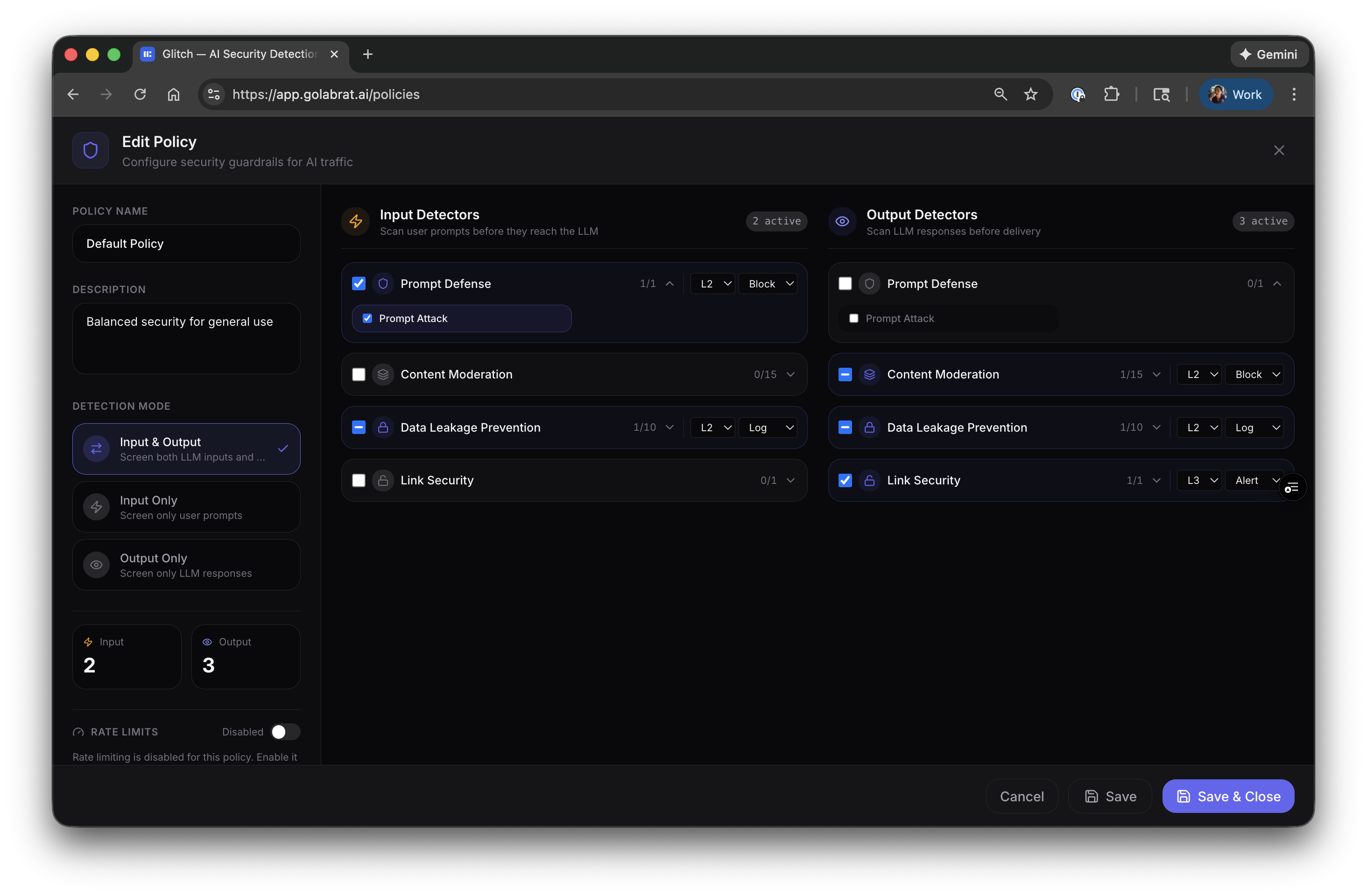This screenshot has width=1367, height=896.
Task: Open the Block action dropdown for Prompt Defense
Action: (x=768, y=283)
